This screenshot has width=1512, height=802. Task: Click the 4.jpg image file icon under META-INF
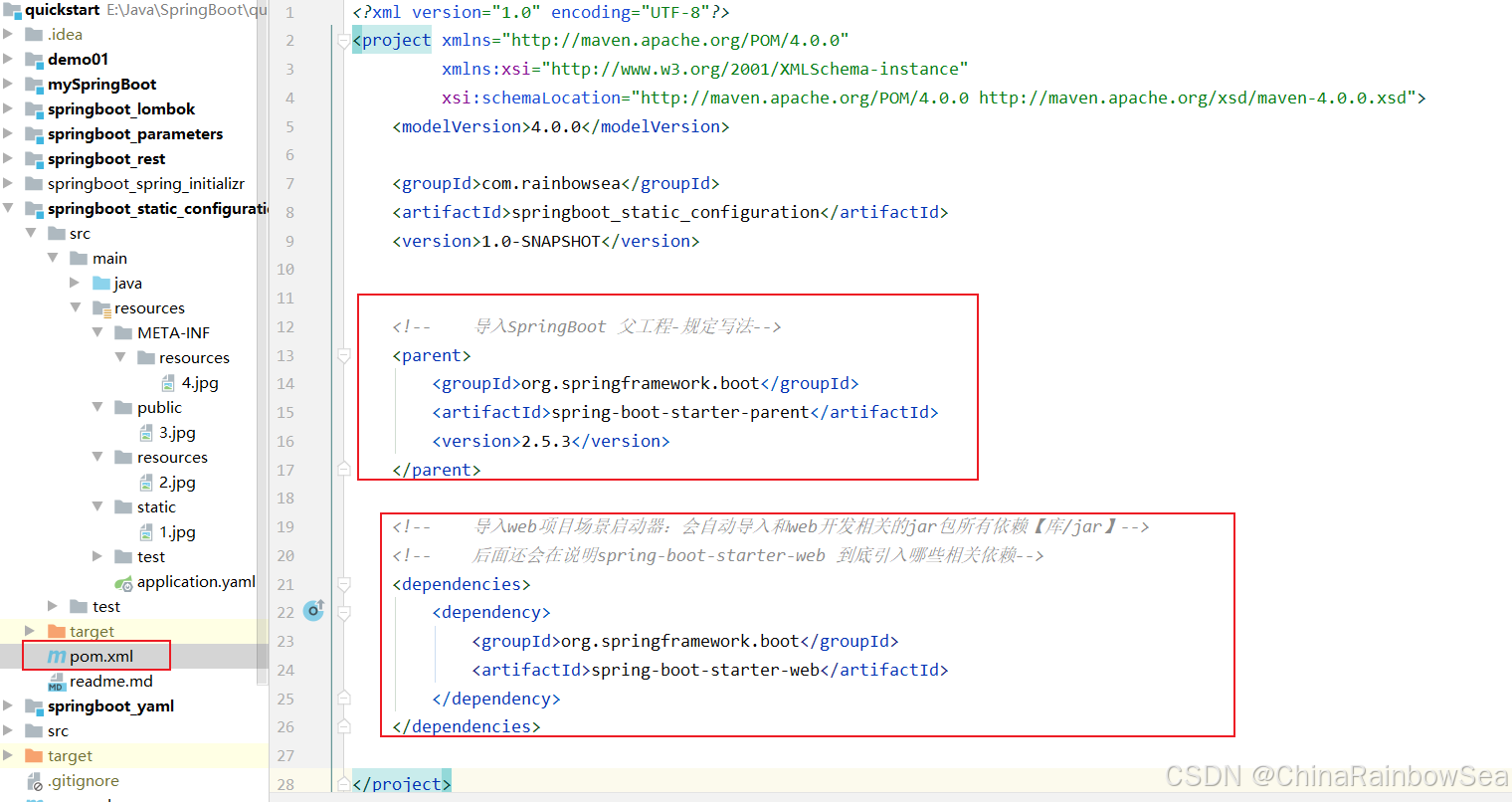tap(169, 382)
